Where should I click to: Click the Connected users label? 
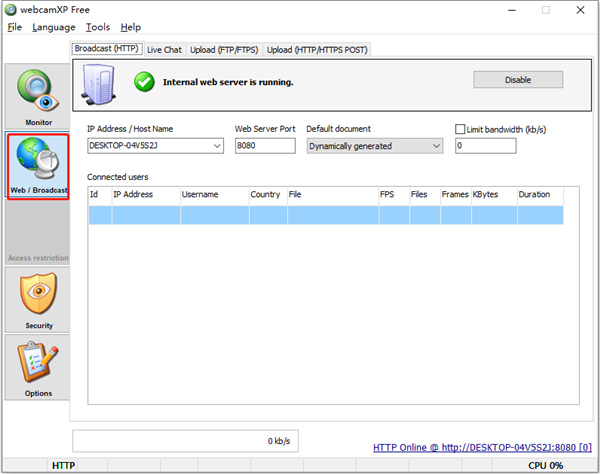coord(117,177)
